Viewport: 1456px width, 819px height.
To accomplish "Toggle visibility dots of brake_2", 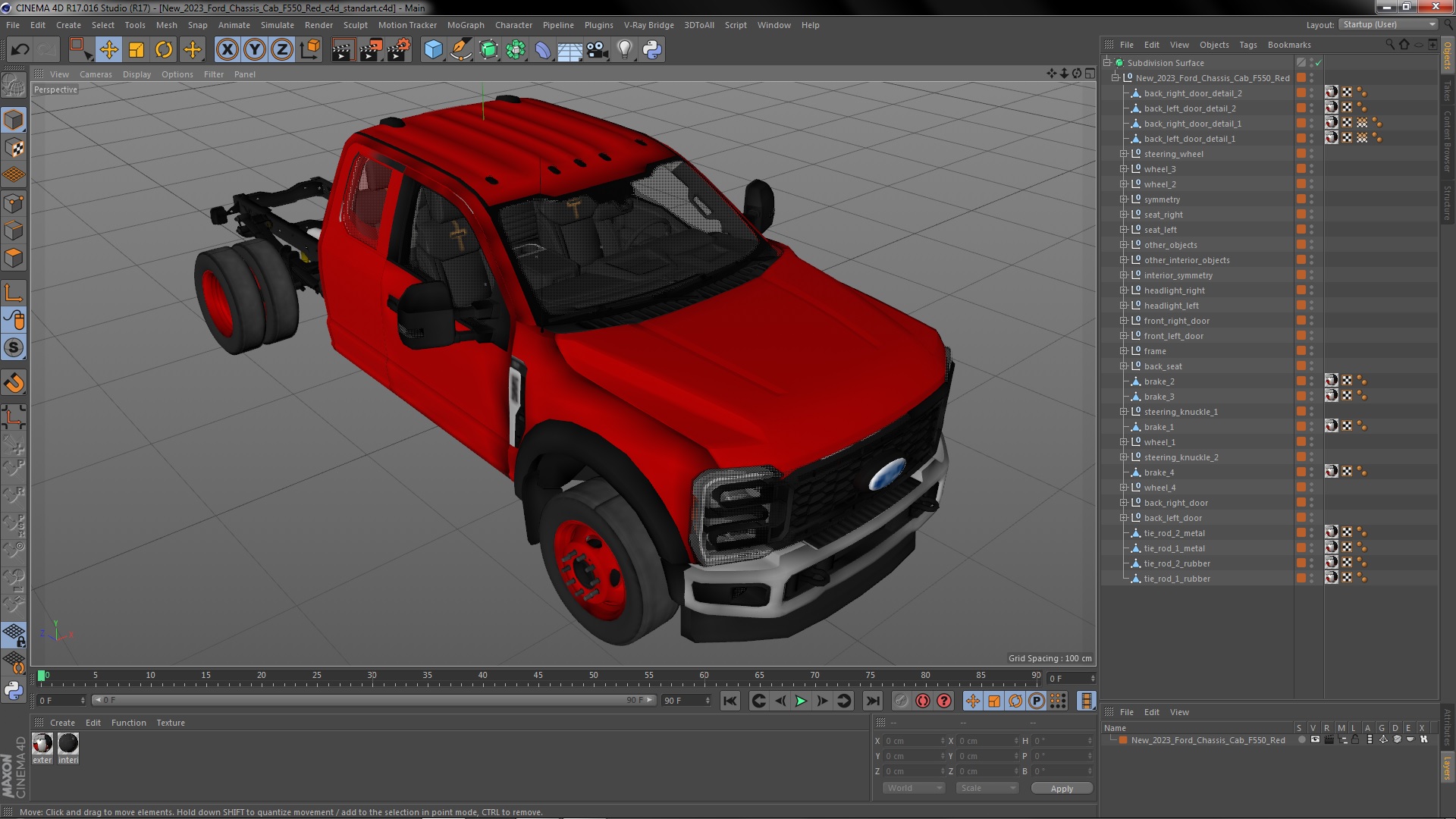I will tap(1311, 381).
